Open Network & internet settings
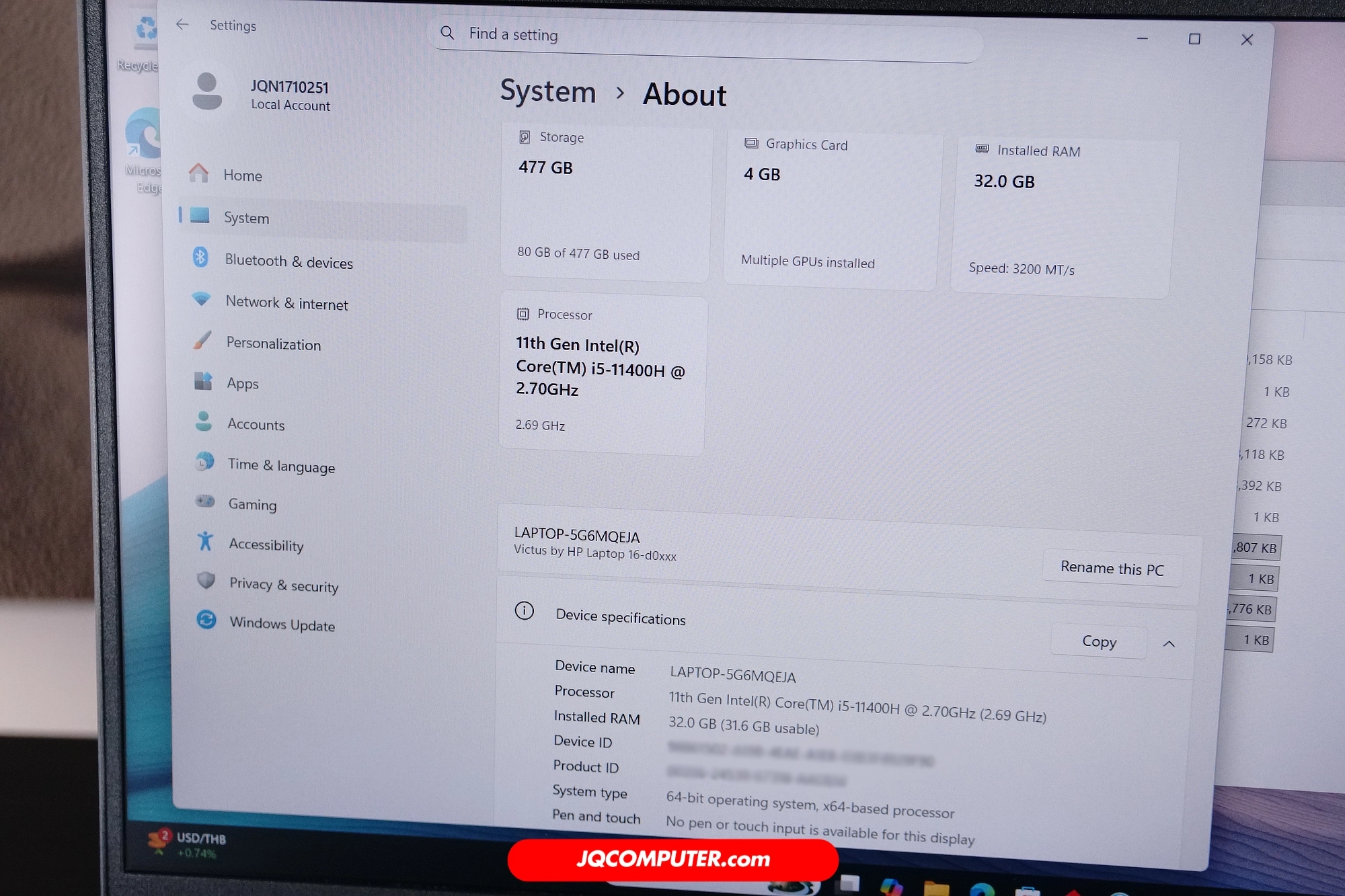 pyautogui.click(x=286, y=303)
